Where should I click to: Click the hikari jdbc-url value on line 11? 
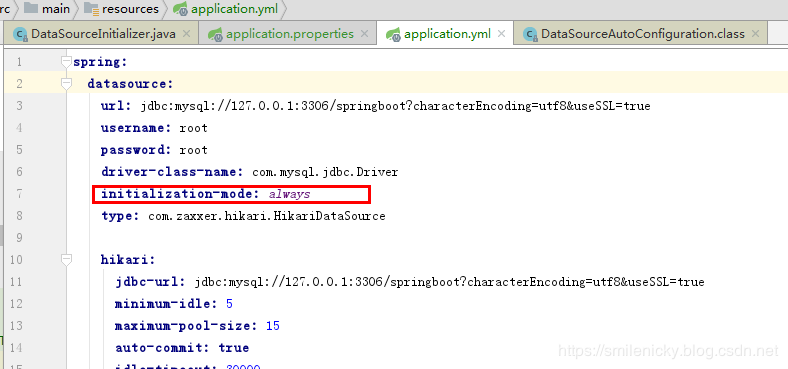coord(450,282)
